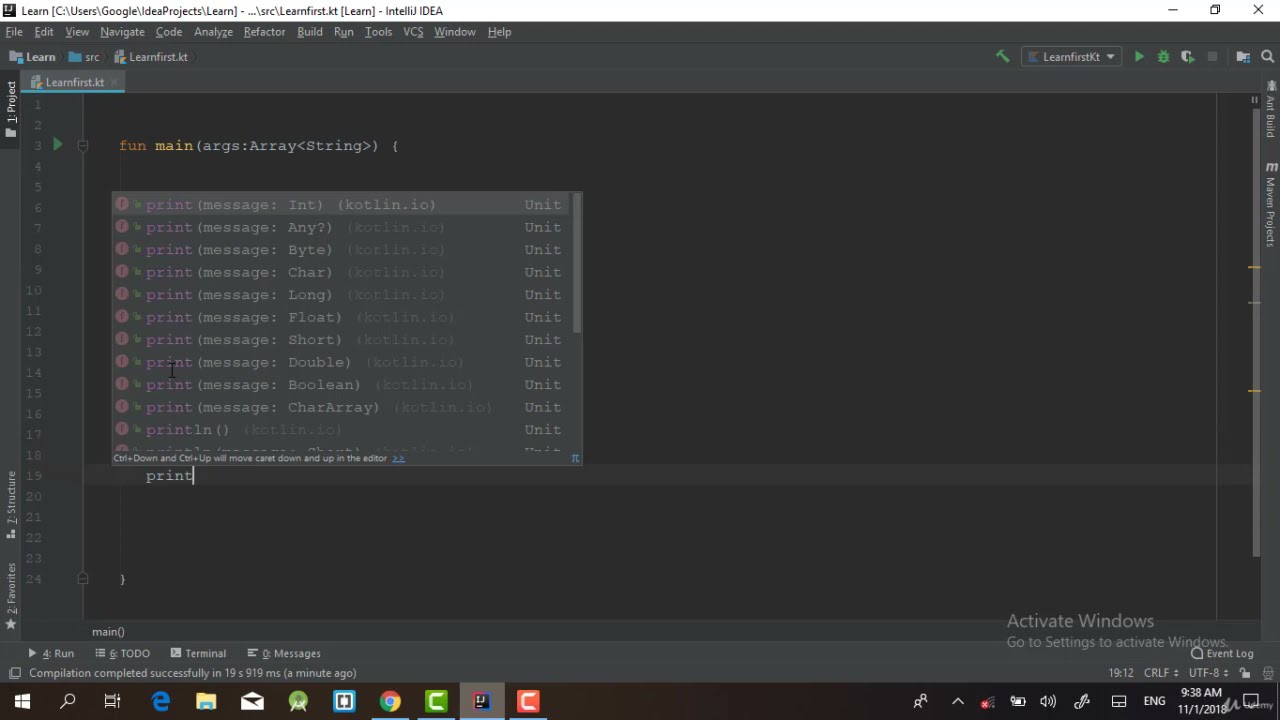Image resolution: width=1280 pixels, height=720 pixels.
Task: Select print(message: Char) completion suggestion
Action: coord(341,272)
